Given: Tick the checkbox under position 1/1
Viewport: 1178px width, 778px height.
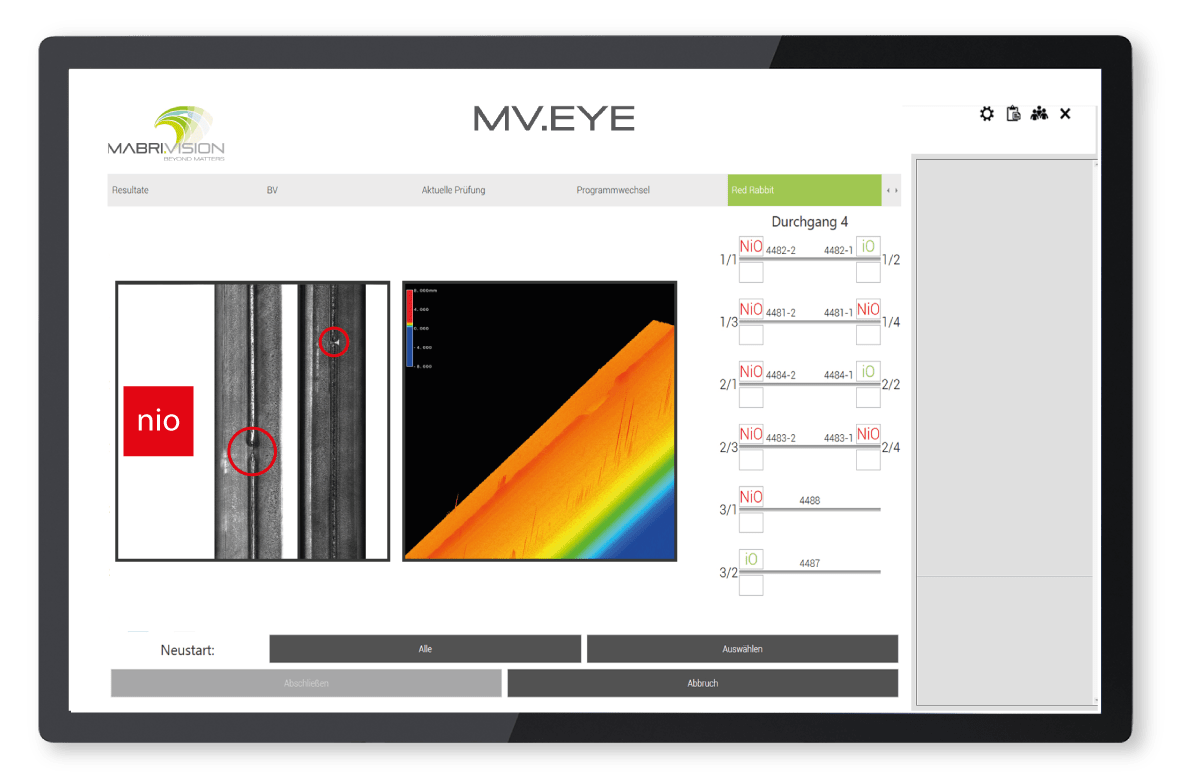Looking at the screenshot, I should click(x=751, y=272).
